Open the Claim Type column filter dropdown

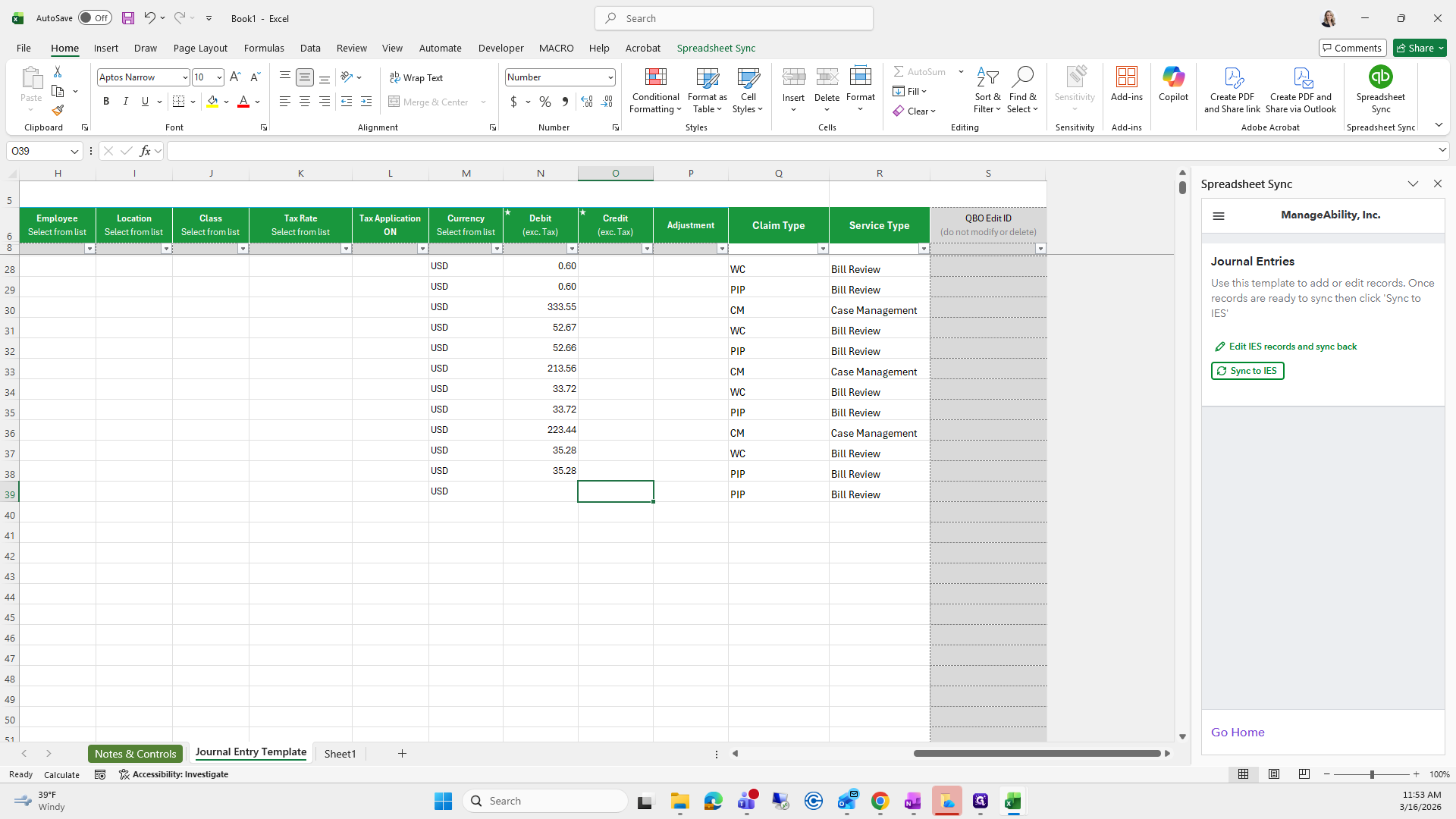[822, 249]
